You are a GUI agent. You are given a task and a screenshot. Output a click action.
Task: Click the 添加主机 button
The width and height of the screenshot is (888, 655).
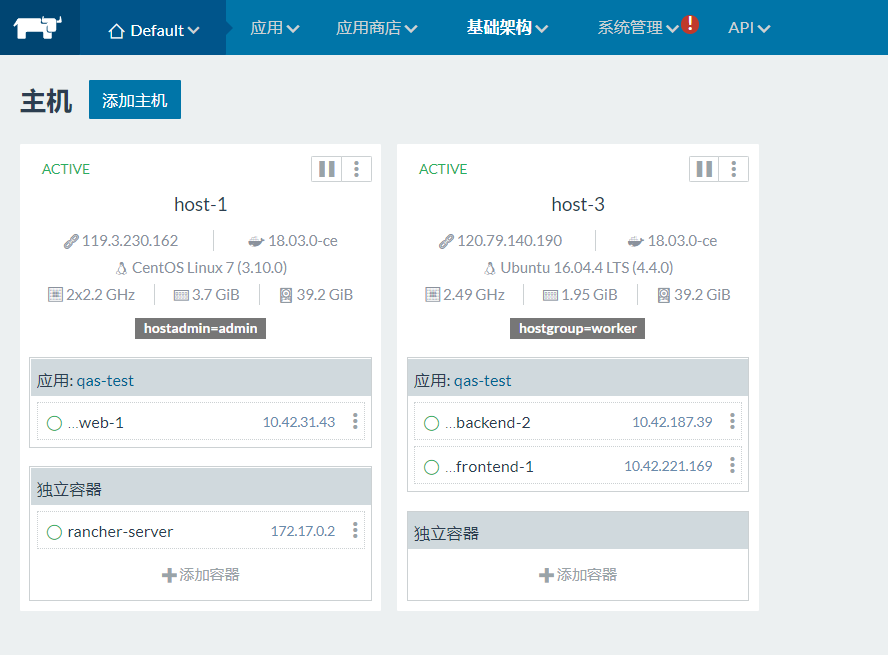(135, 100)
